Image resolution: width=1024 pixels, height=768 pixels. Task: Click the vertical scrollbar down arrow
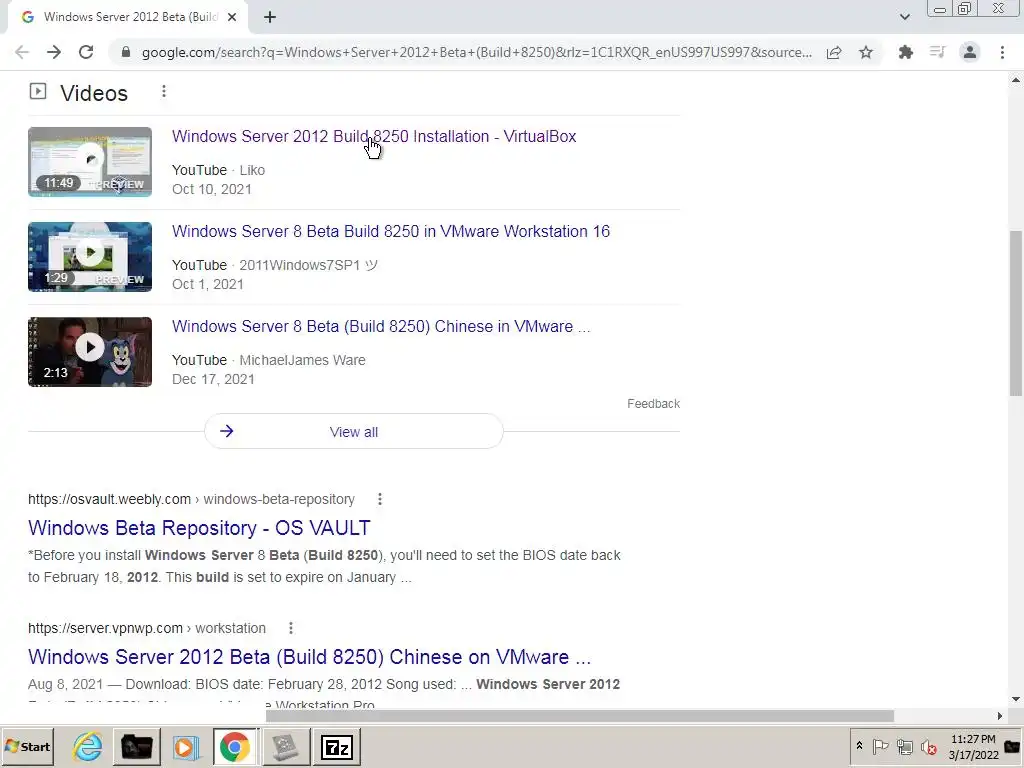(x=1016, y=699)
